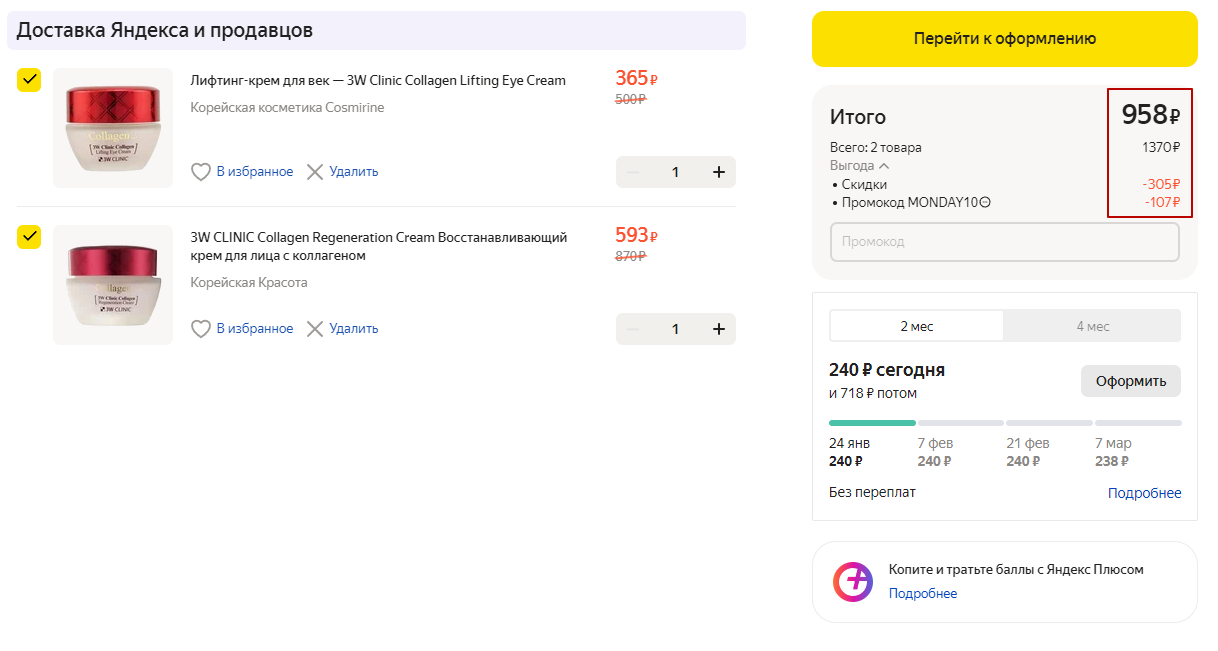Increase quantity of Lifting Eye Cream with plus
The height and width of the screenshot is (651, 1218).
(x=718, y=172)
